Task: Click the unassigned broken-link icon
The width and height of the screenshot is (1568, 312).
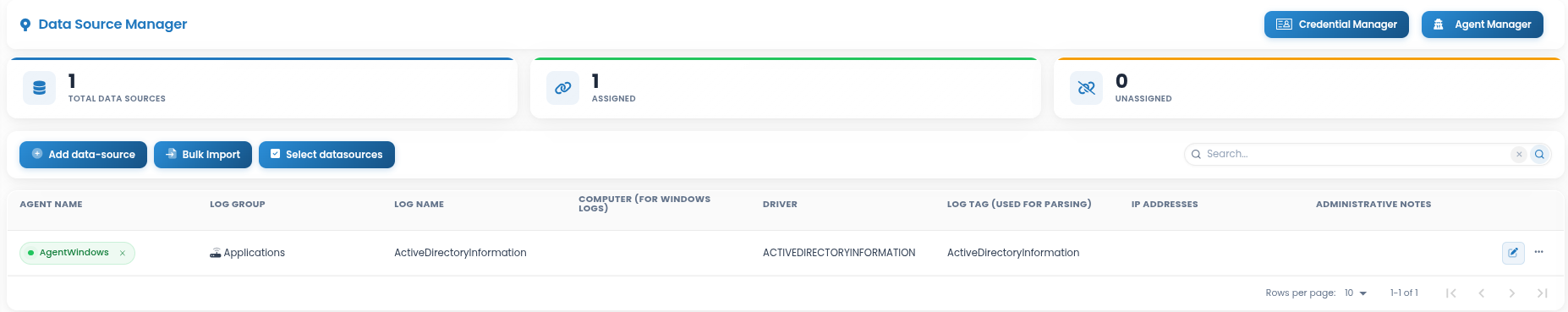Action: (x=1086, y=88)
